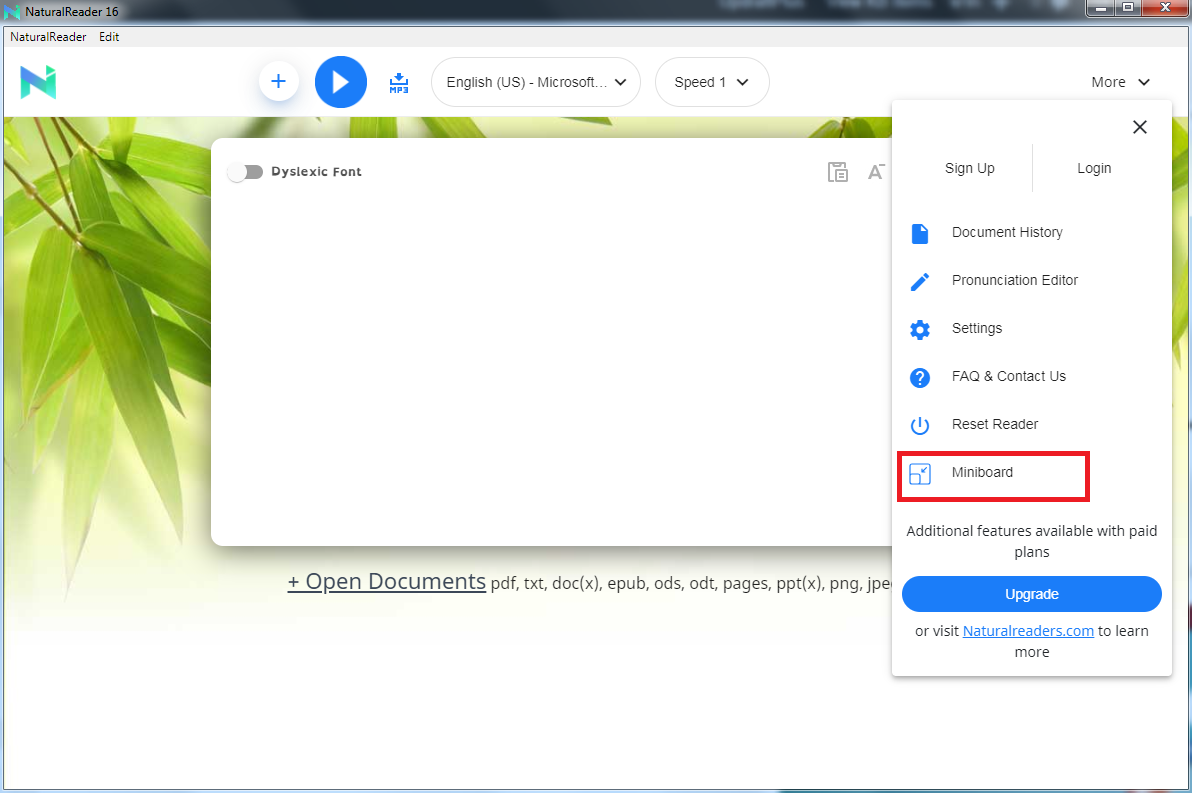This screenshot has height=793, width=1192.
Task: Click the Upgrade button
Action: click(1032, 594)
